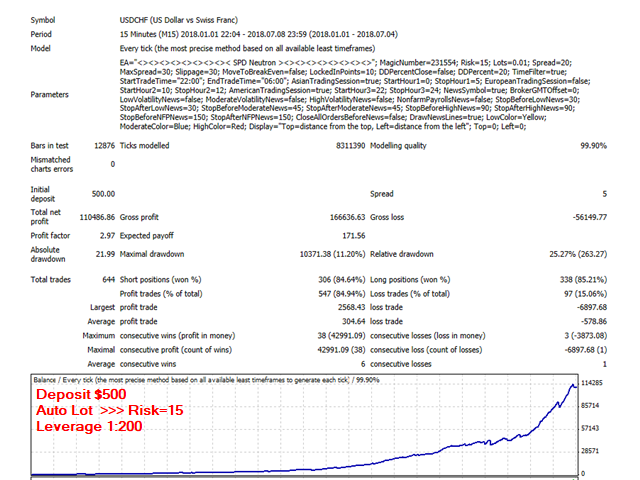This screenshot has height=480, width=640.
Task: Click the Parameters text block
Action: tap(355, 95)
